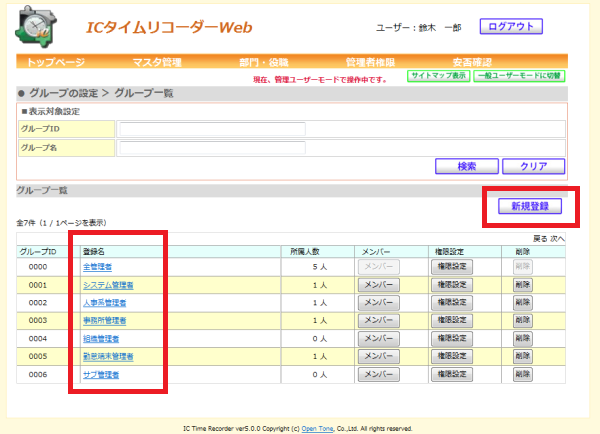
Task: Open メンバー for group 0003
Action: 378,320
